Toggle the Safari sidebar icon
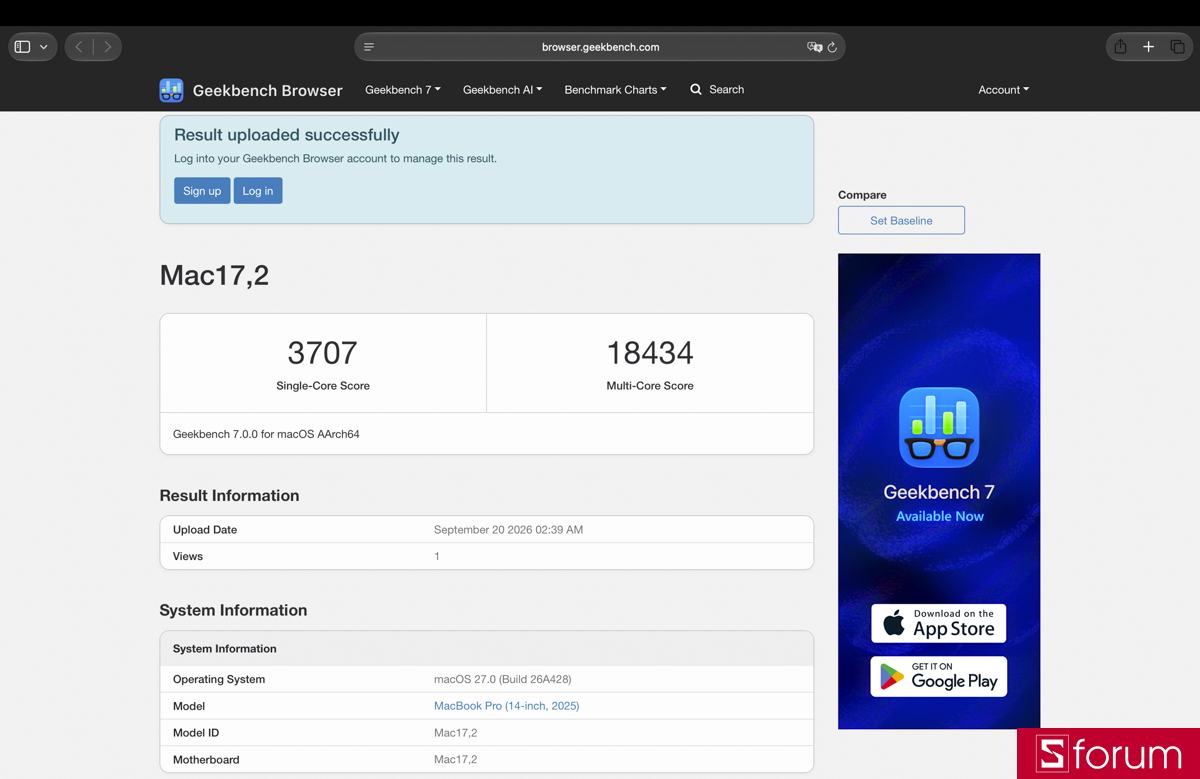Image resolution: width=1200 pixels, height=779 pixels. pyautogui.click(x=23, y=47)
